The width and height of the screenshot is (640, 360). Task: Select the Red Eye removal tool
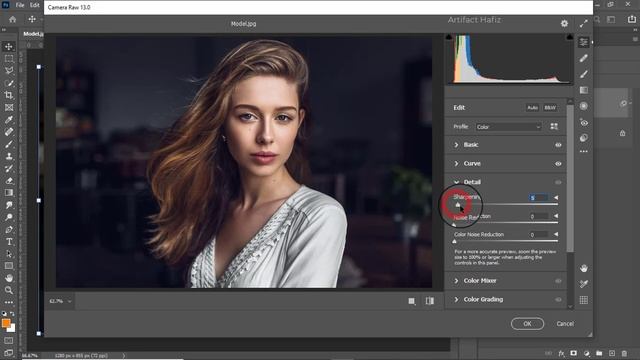(x=584, y=122)
